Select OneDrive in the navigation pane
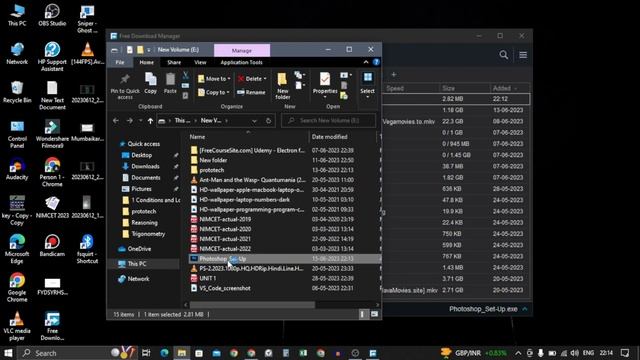The height and width of the screenshot is (360, 640). [134, 249]
